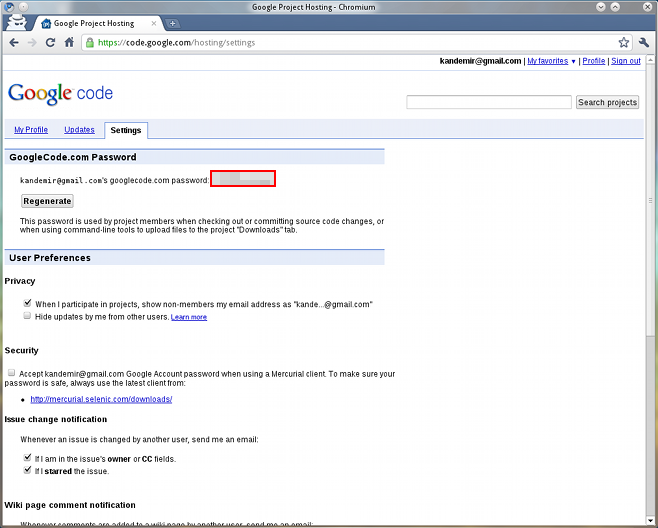Click the vertical page scrollbar
The height and width of the screenshot is (528, 658).
coord(650,200)
